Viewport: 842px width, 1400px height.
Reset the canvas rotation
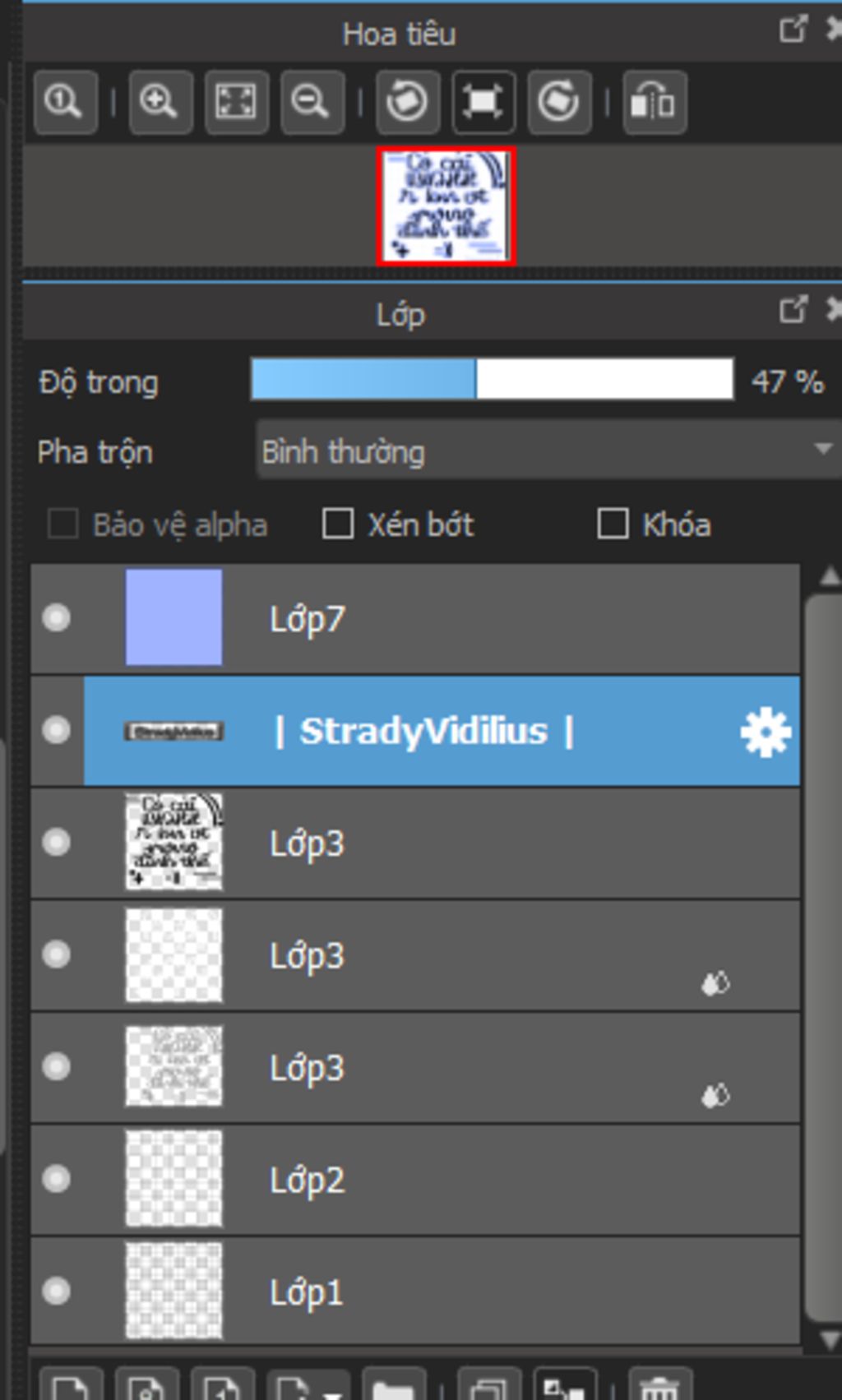pyautogui.click(x=483, y=103)
